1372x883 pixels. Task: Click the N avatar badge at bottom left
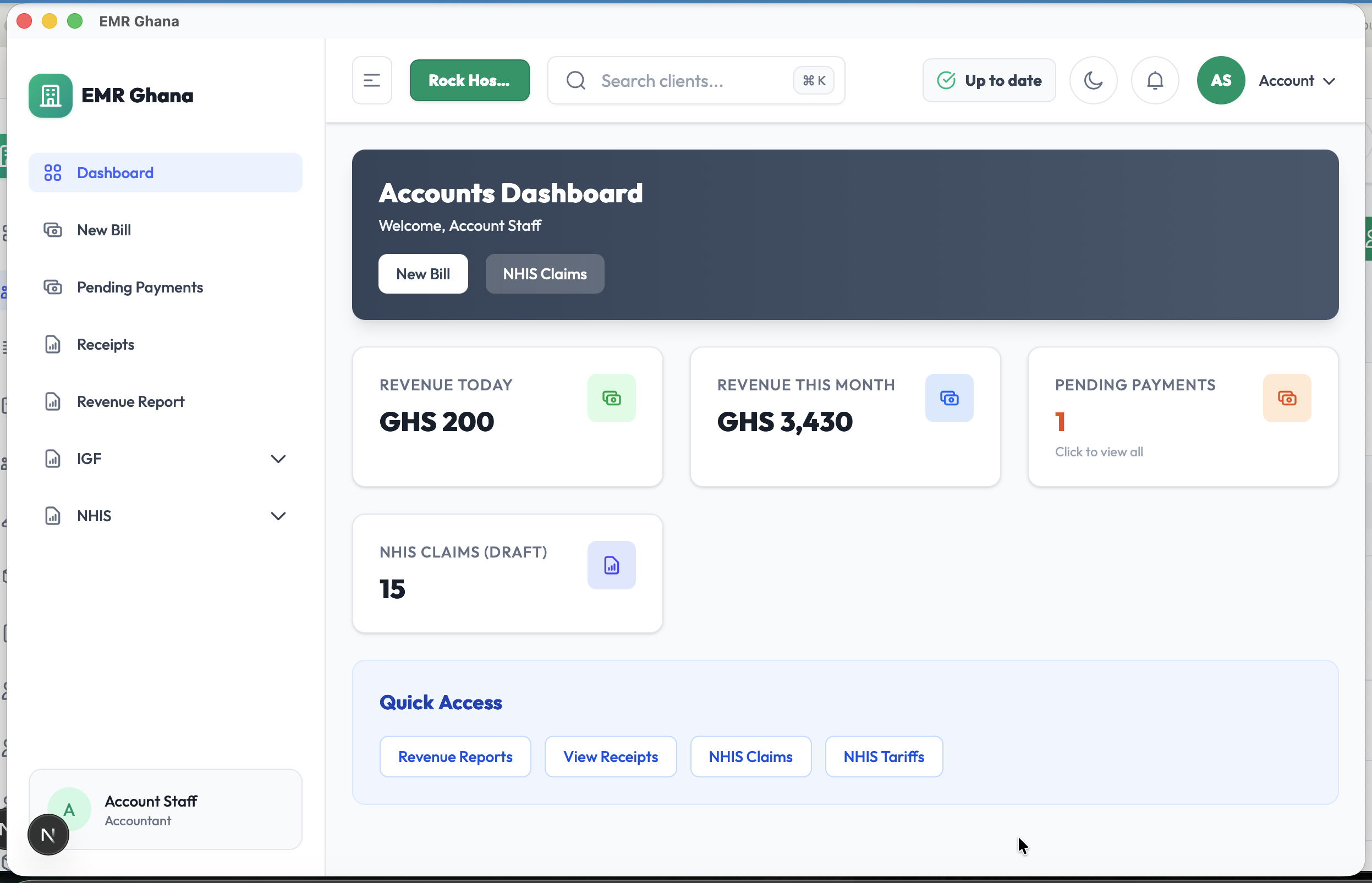click(48, 834)
